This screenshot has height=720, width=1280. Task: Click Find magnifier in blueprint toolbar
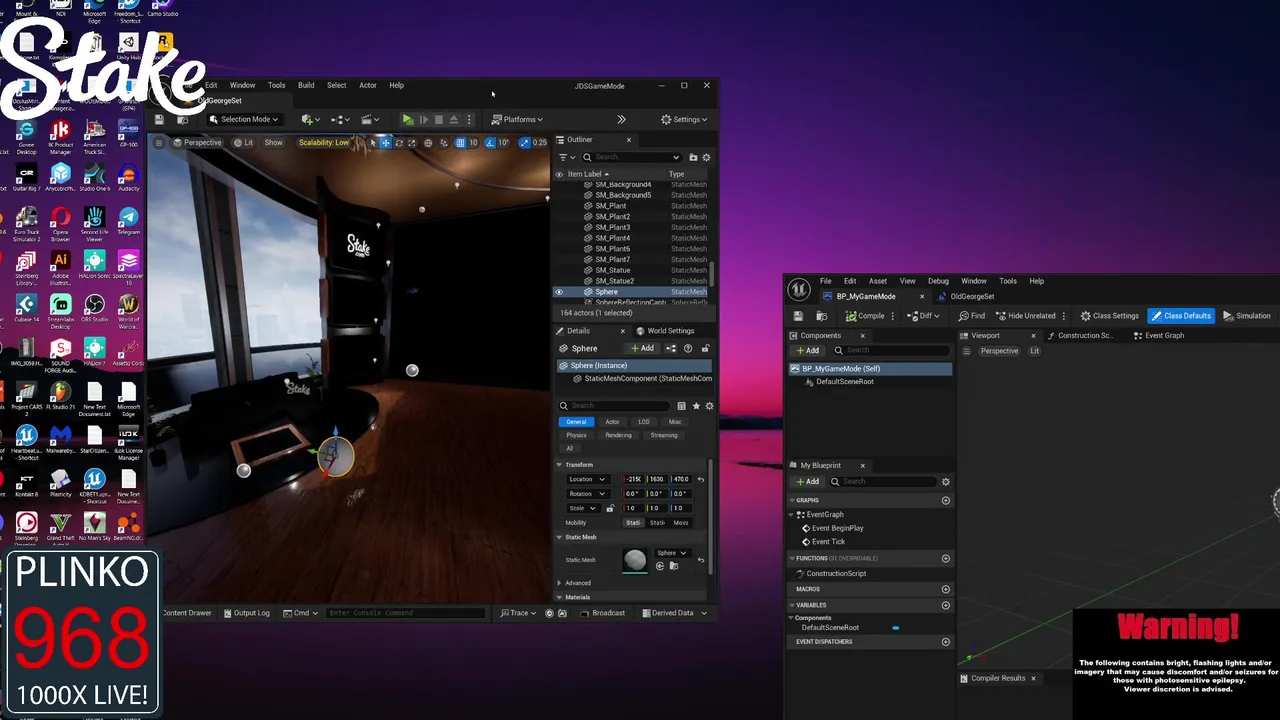(971, 316)
